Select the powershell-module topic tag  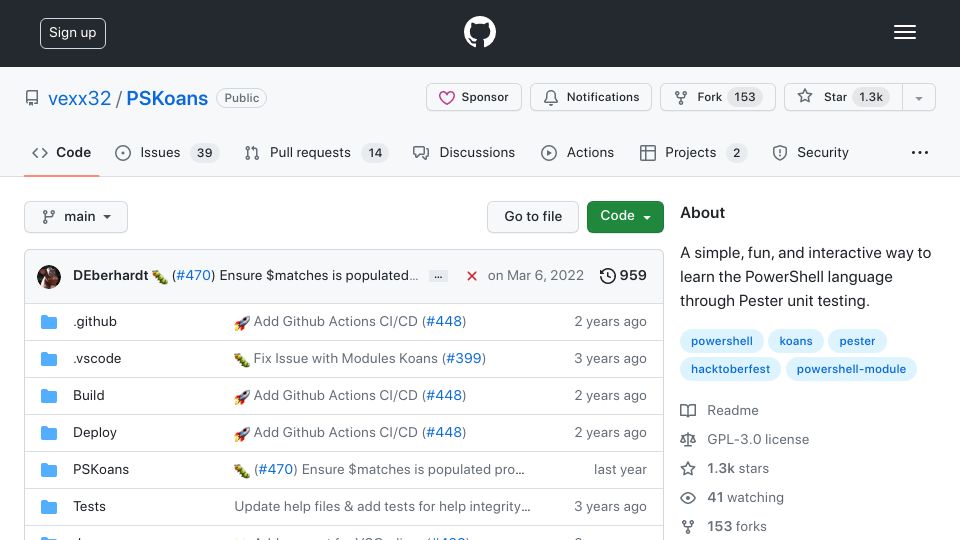coord(851,369)
